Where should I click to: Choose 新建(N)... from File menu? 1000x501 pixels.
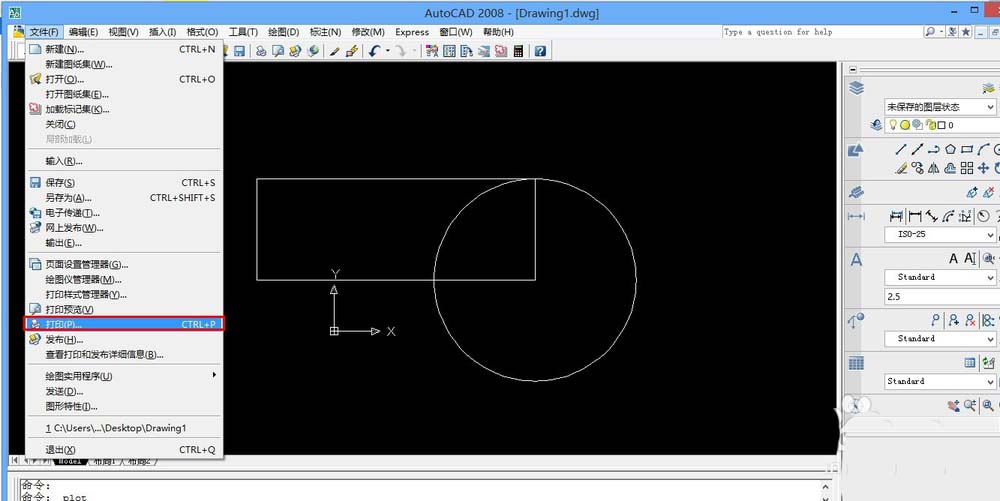(x=124, y=49)
